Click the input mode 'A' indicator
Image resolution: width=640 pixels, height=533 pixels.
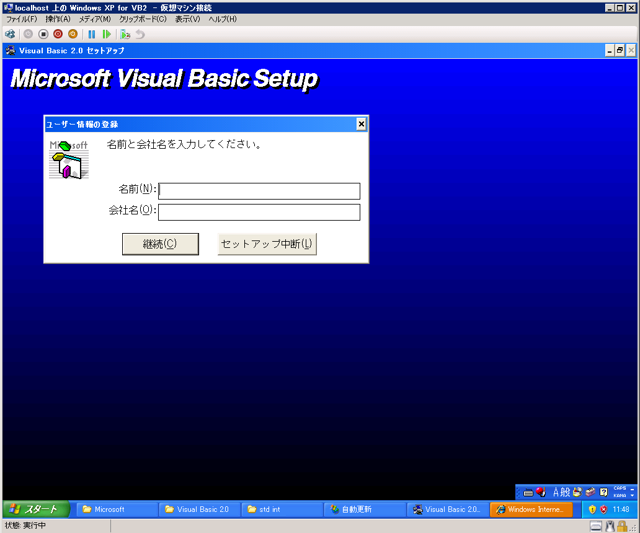pos(556,492)
